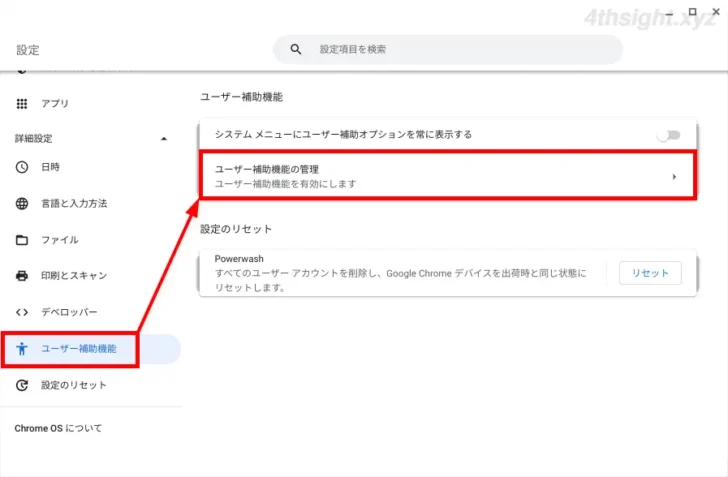Open 言語と入力方法 in the sidebar
The width and height of the screenshot is (728, 477).
(74, 203)
